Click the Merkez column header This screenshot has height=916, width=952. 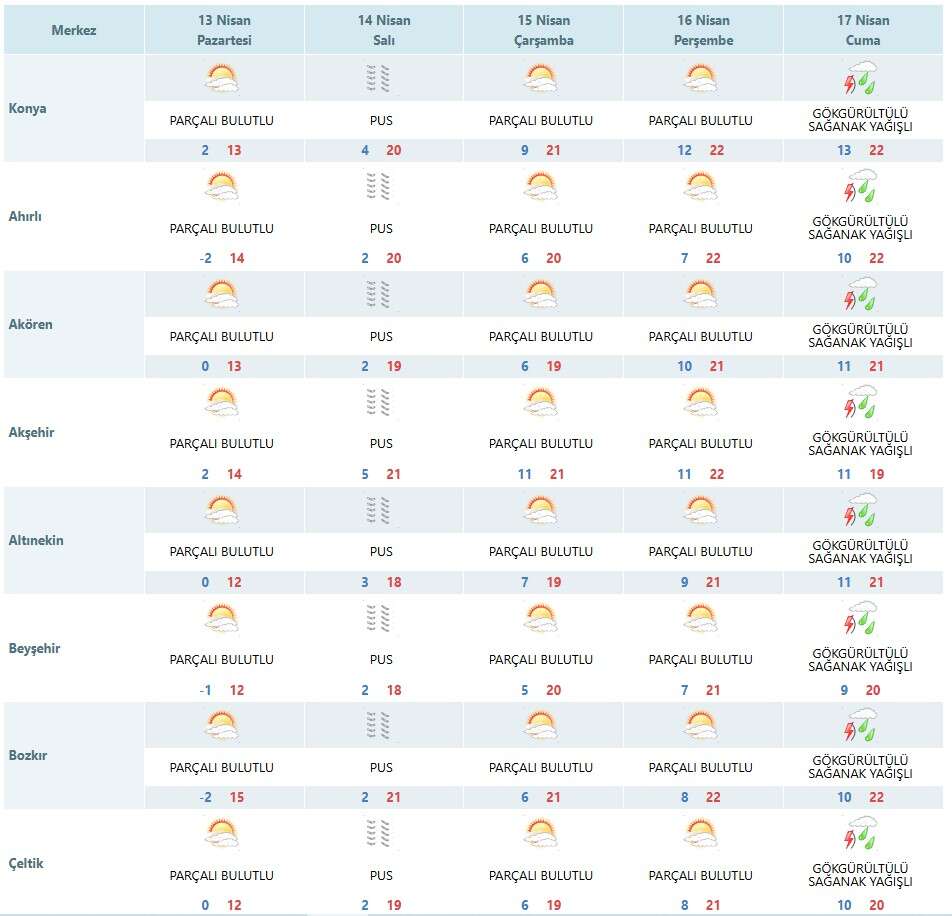click(74, 30)
